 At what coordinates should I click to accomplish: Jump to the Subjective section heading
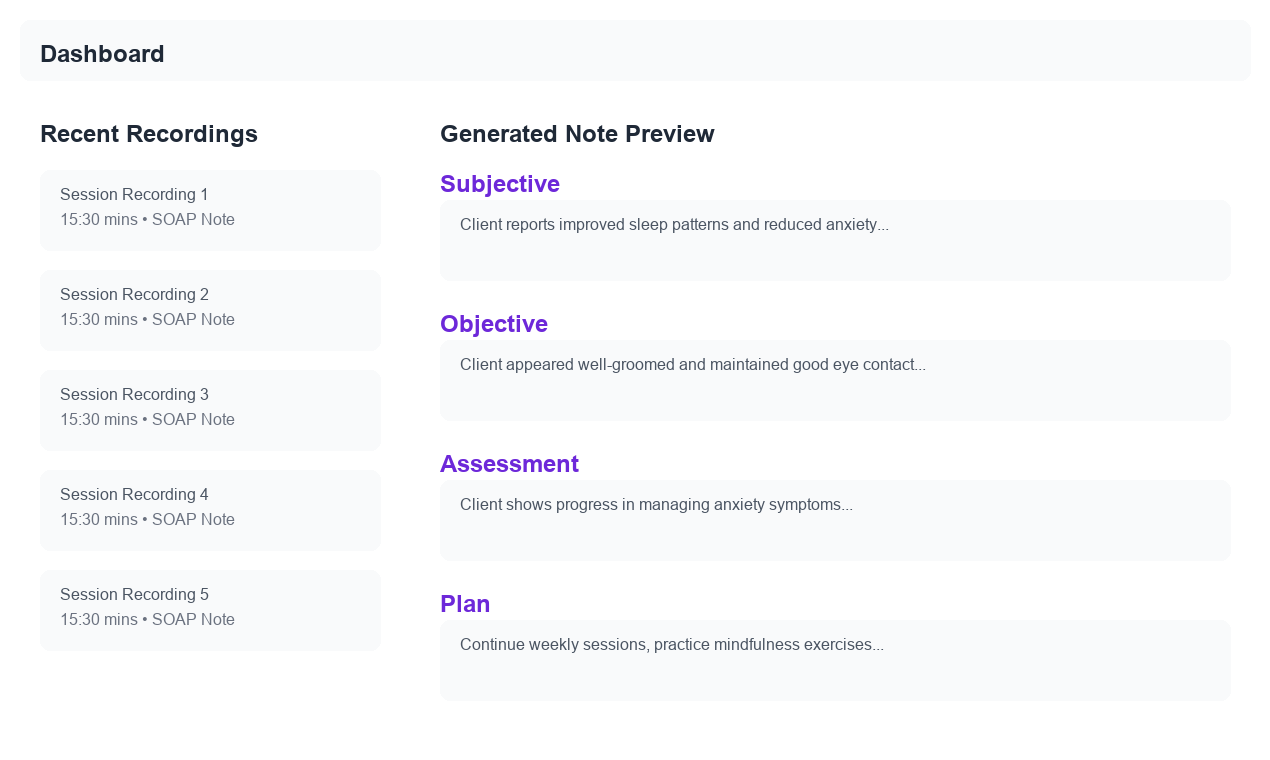pyautogui.click(x=500, y=184)
